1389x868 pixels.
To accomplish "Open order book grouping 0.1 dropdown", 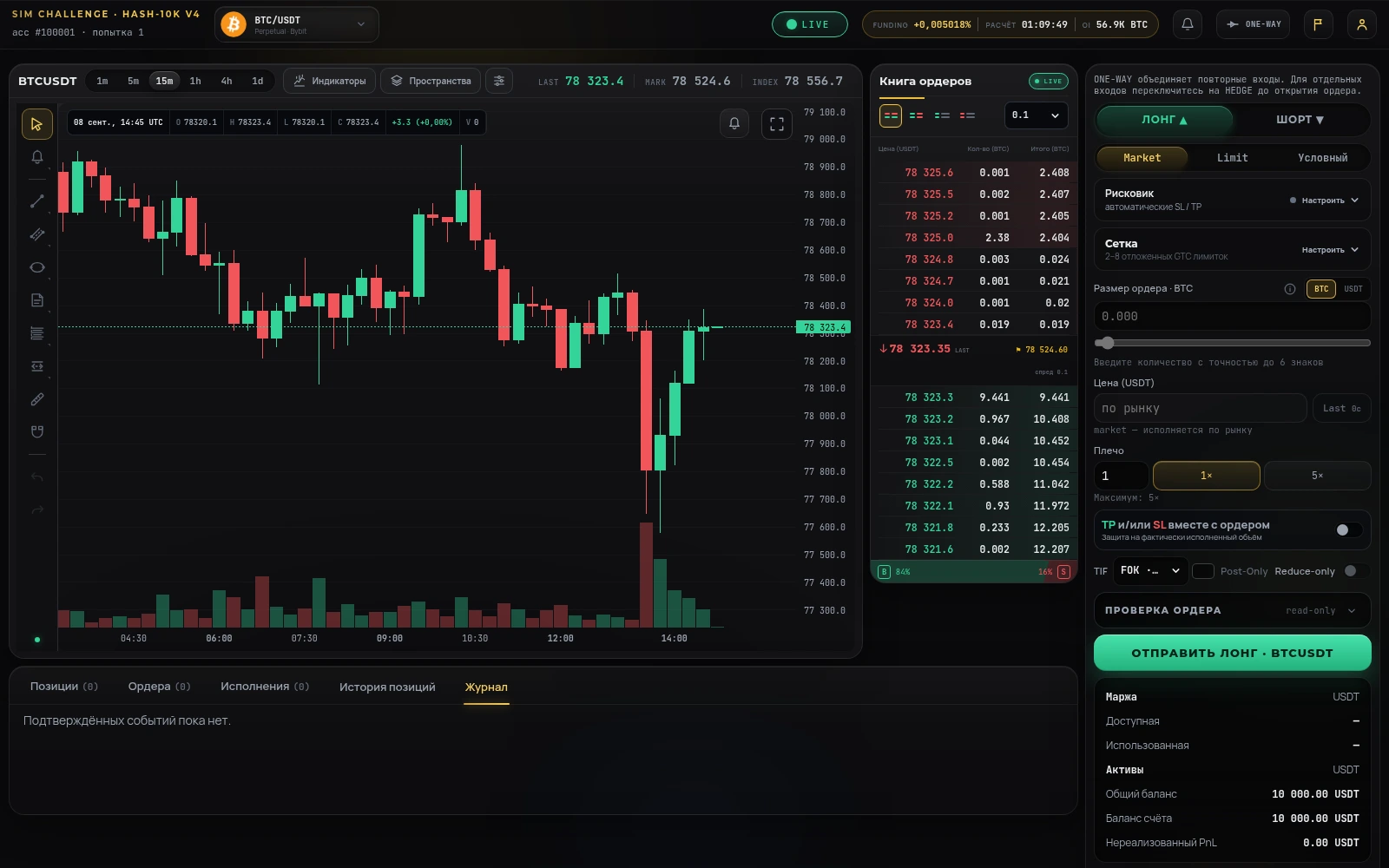I will 1036,115.
